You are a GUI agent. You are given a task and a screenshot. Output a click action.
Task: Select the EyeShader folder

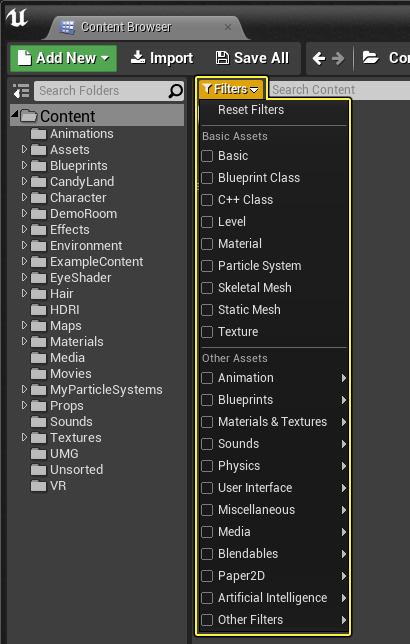(x=81, y=278)
